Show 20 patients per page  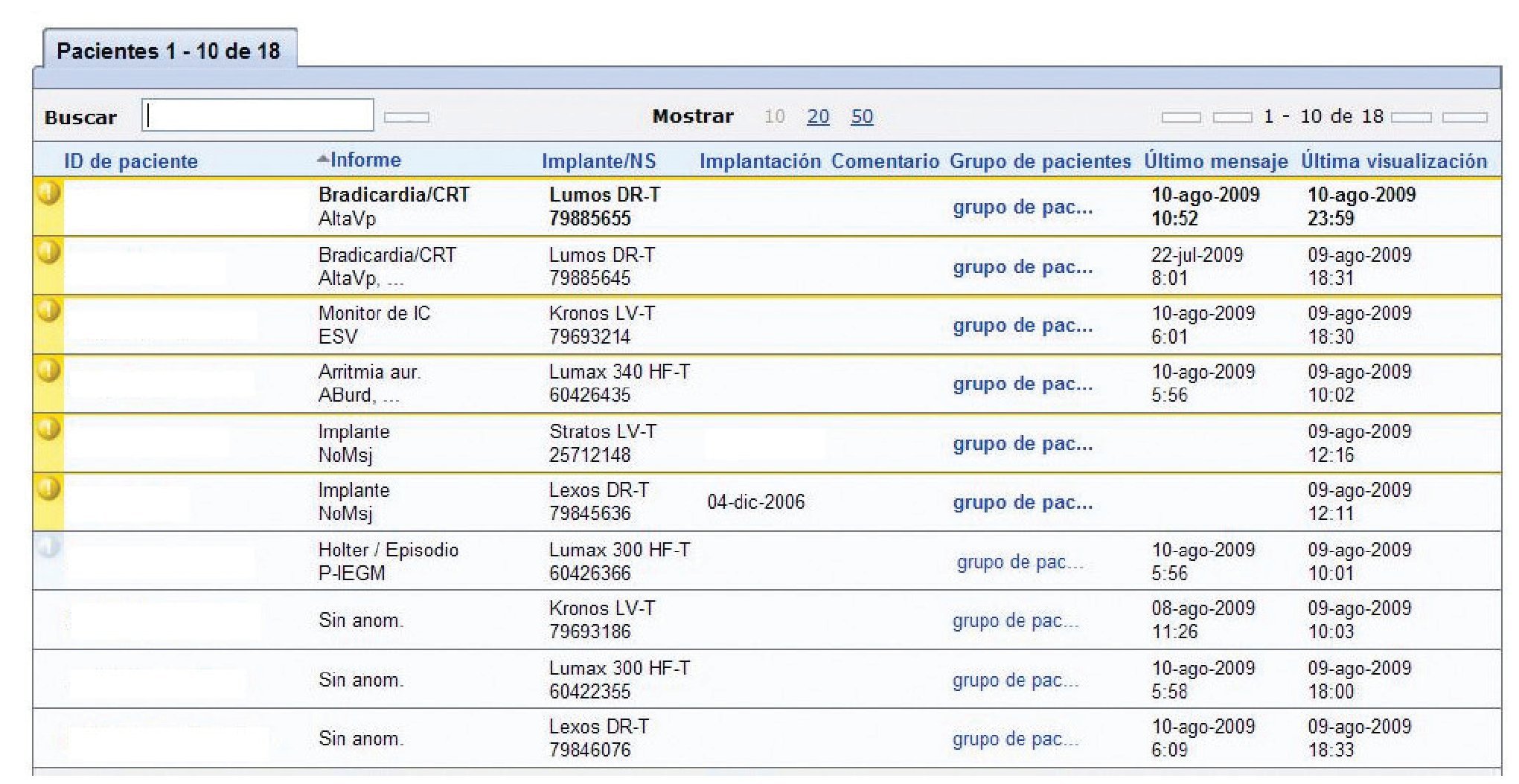pos(818,117)
